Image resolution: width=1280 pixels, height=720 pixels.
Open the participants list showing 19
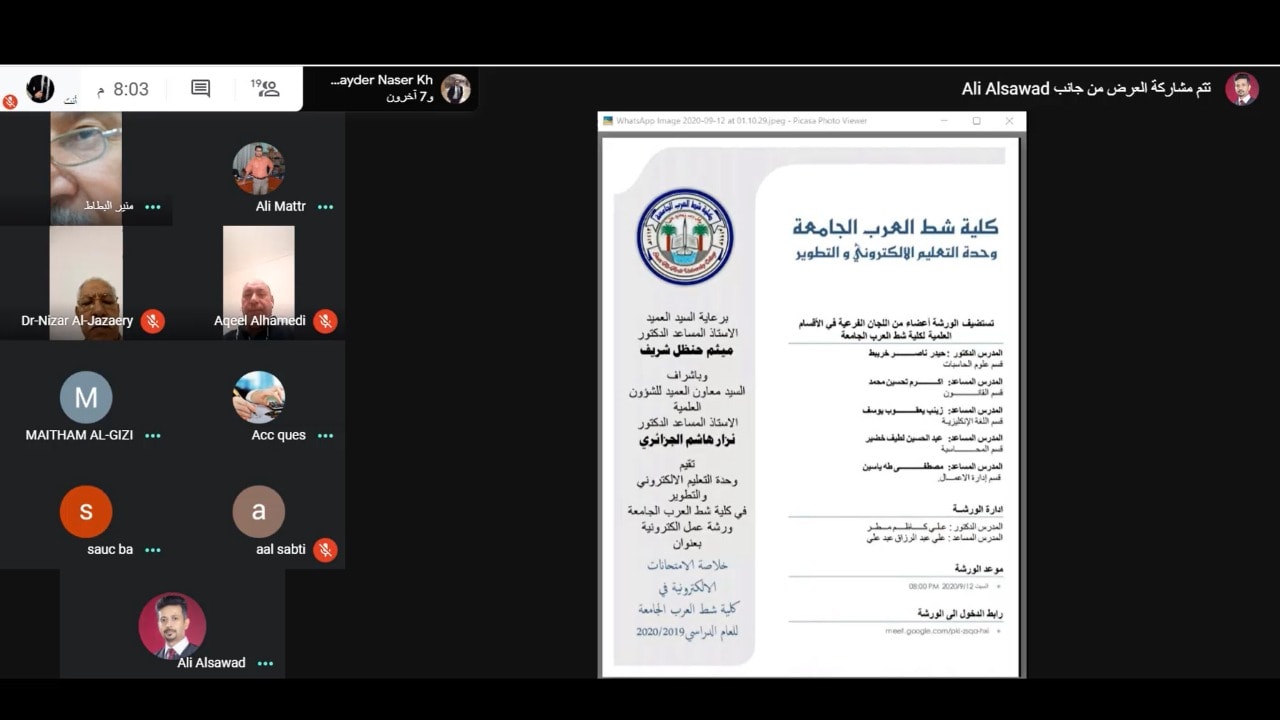(x=265, y=88)
